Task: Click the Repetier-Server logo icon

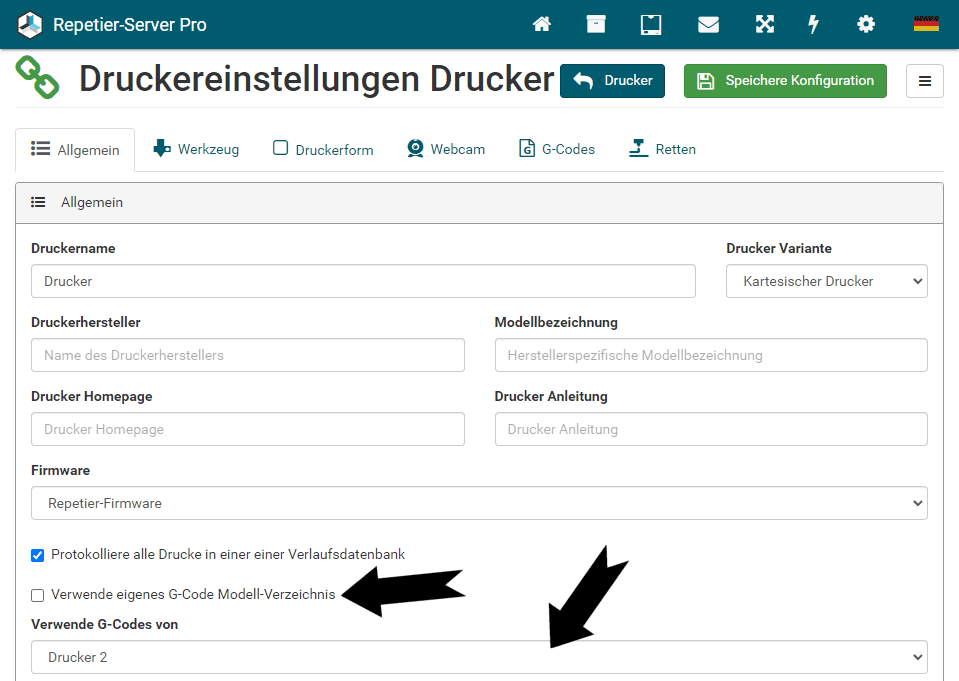Action: (29, 25)
